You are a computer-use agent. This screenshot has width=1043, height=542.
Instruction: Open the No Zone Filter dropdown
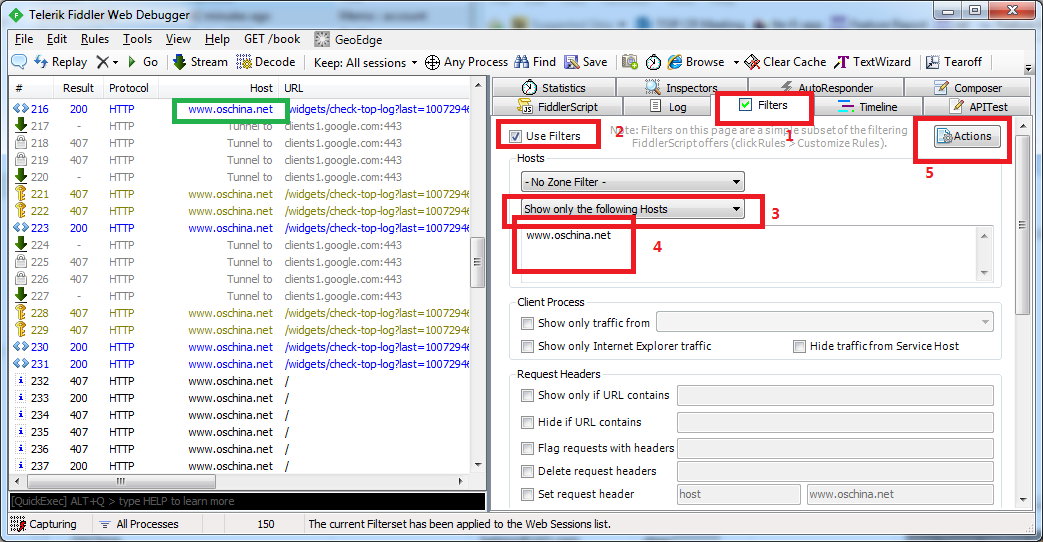tap(633, 182)
